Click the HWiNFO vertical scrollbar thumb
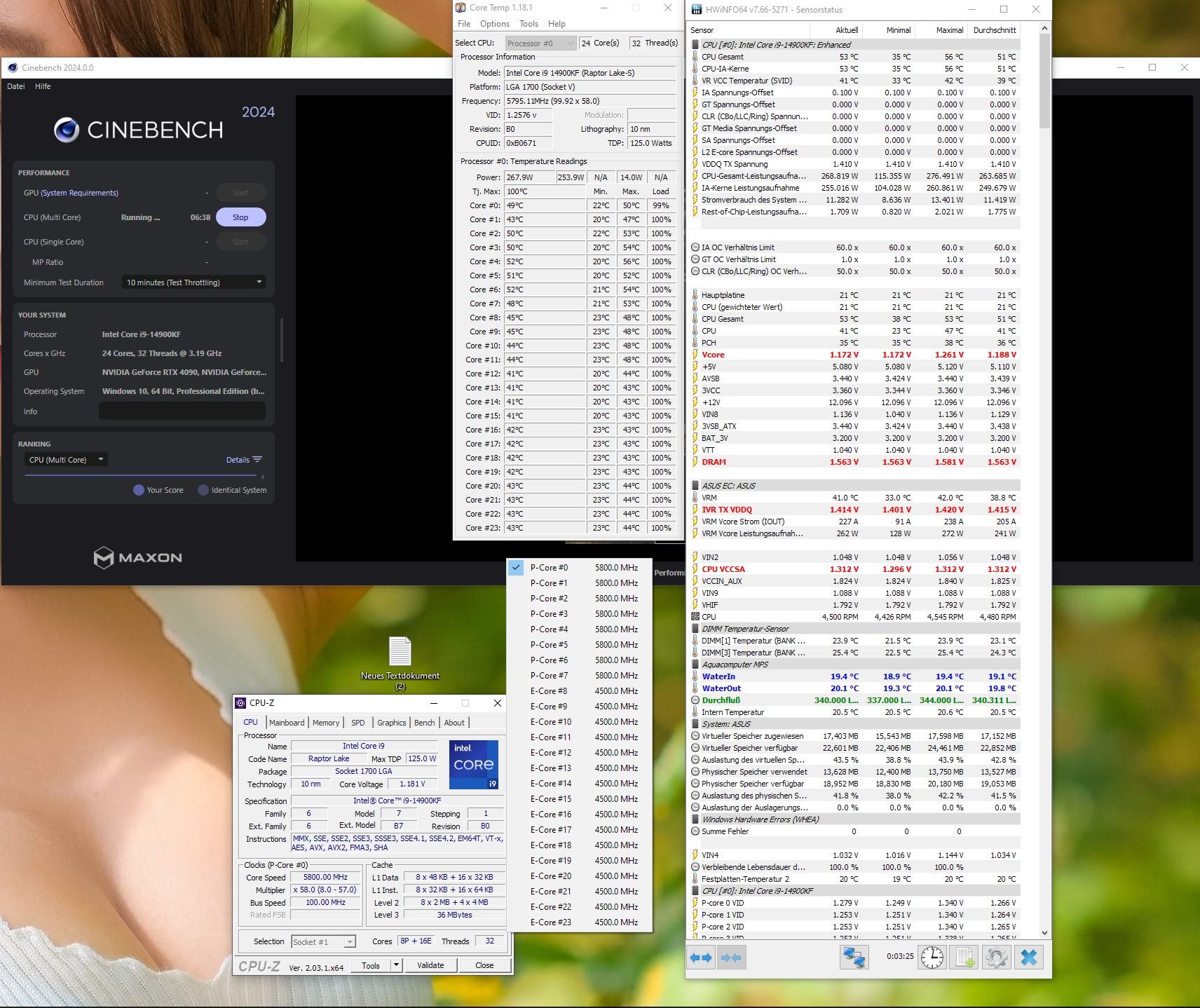Viewport: 1200px width, 1008px height. point(1044,81)
